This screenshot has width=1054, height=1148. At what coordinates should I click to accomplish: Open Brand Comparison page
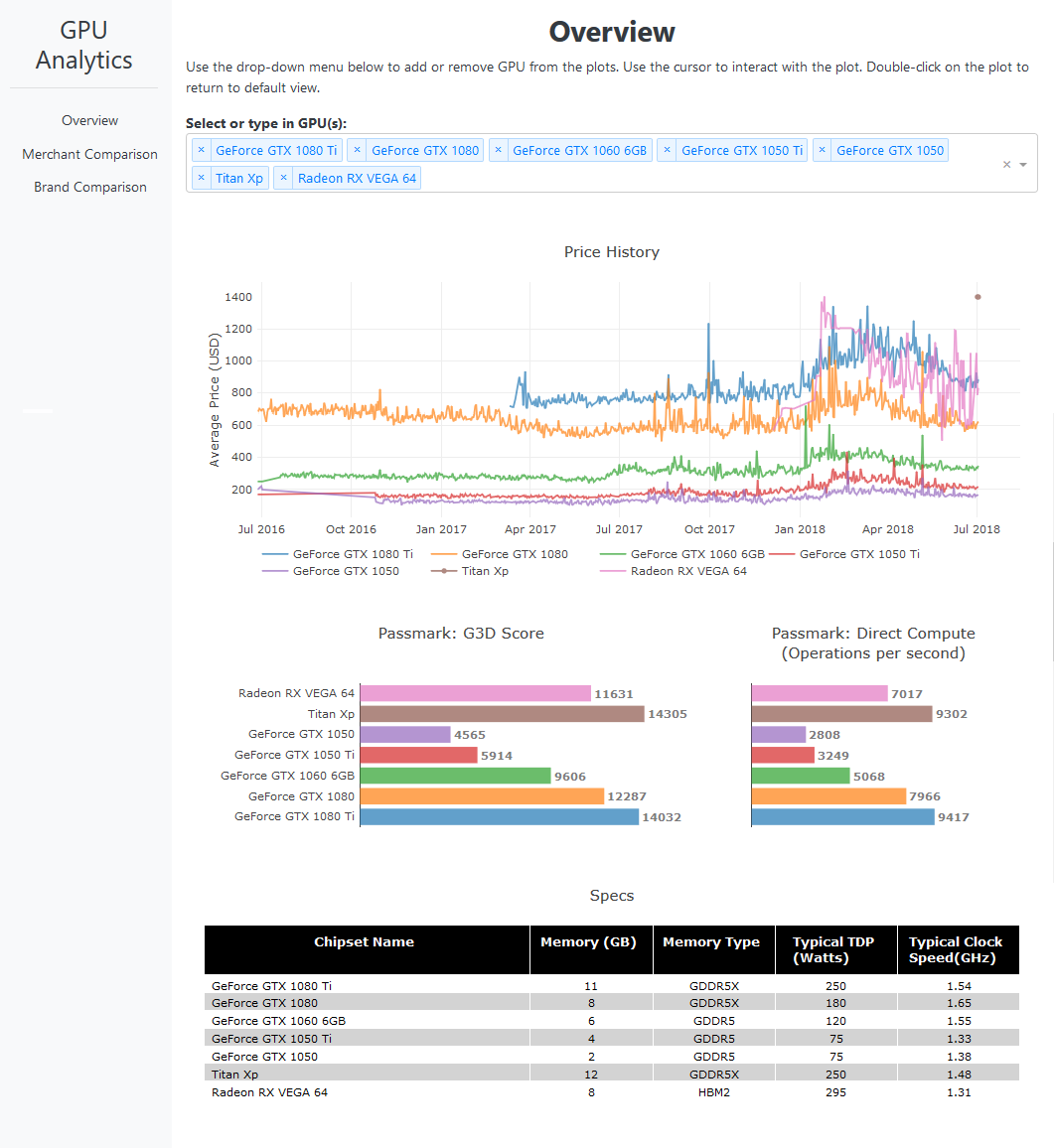click(x=89, y=188)
